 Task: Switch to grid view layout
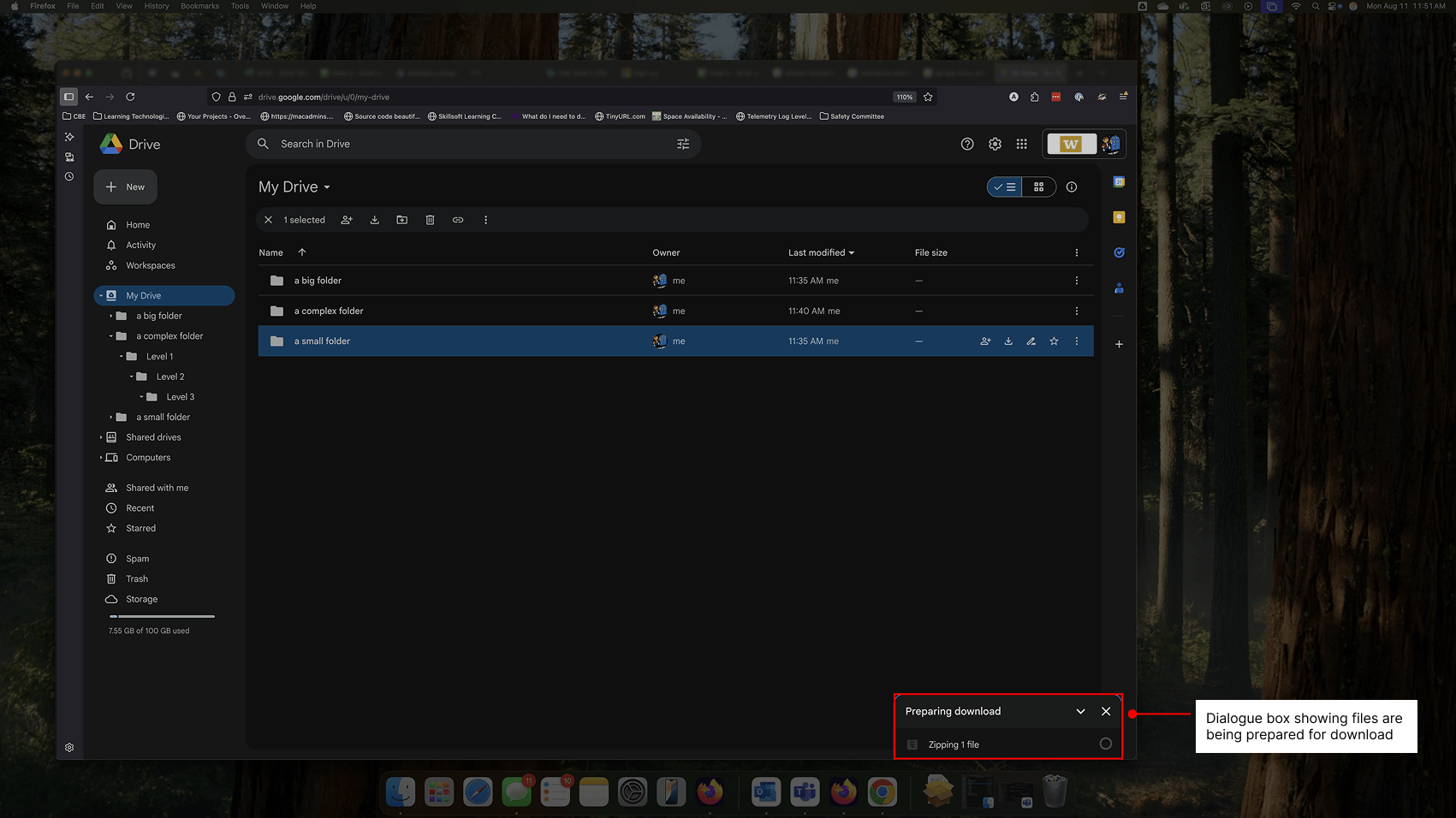coord(1039,187)
